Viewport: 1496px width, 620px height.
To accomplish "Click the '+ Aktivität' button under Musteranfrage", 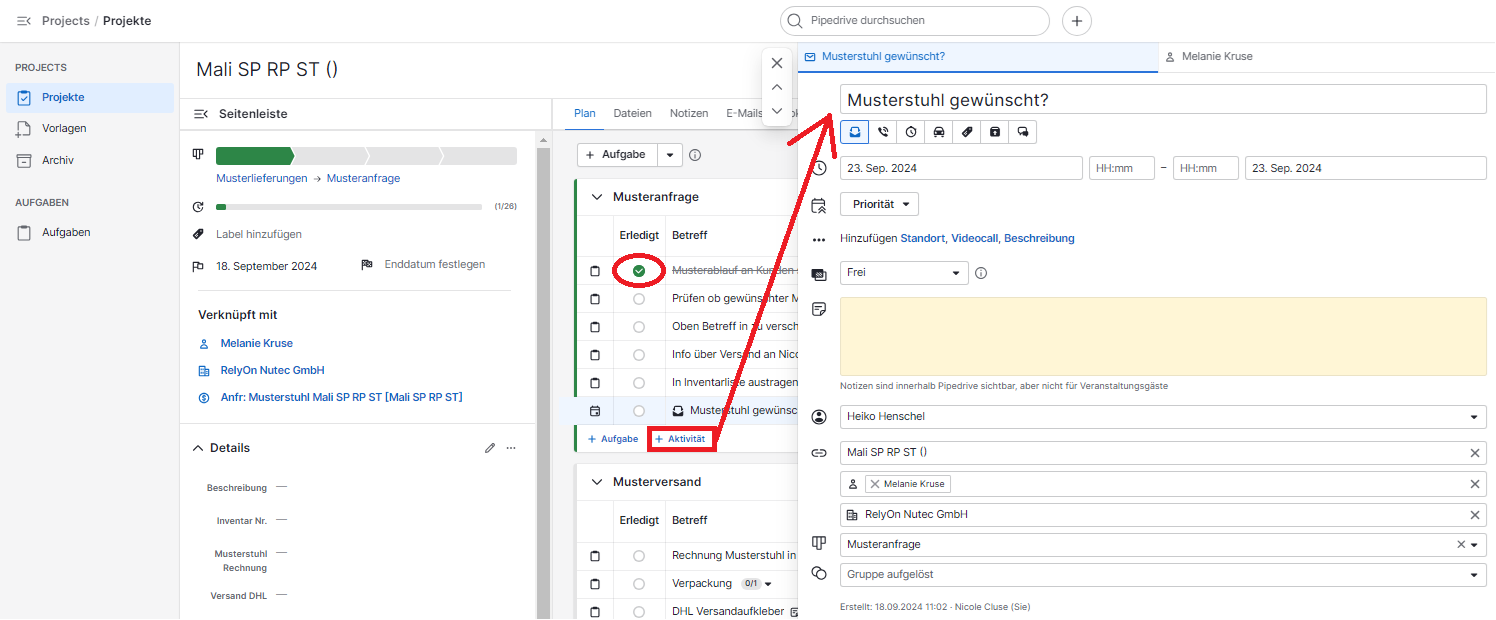I will coord(680,439).
